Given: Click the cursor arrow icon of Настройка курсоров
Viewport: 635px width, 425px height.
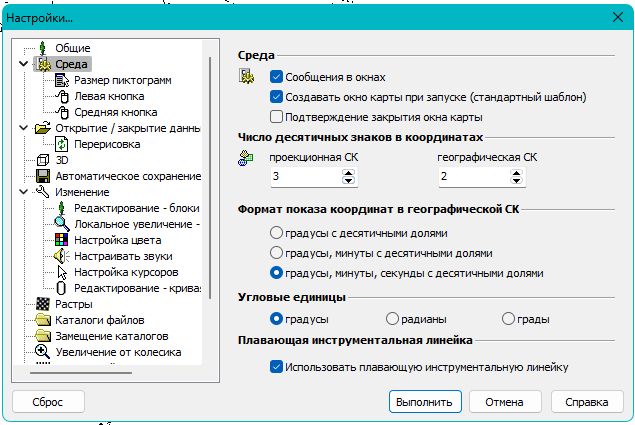Looking at the screenshot, I should tap(62, 272).
